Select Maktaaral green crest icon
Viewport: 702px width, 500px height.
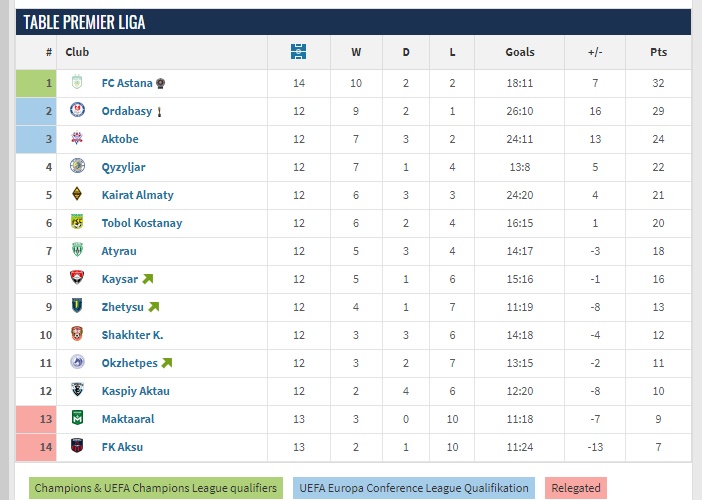pyautogui.click(x=77, y=418)
